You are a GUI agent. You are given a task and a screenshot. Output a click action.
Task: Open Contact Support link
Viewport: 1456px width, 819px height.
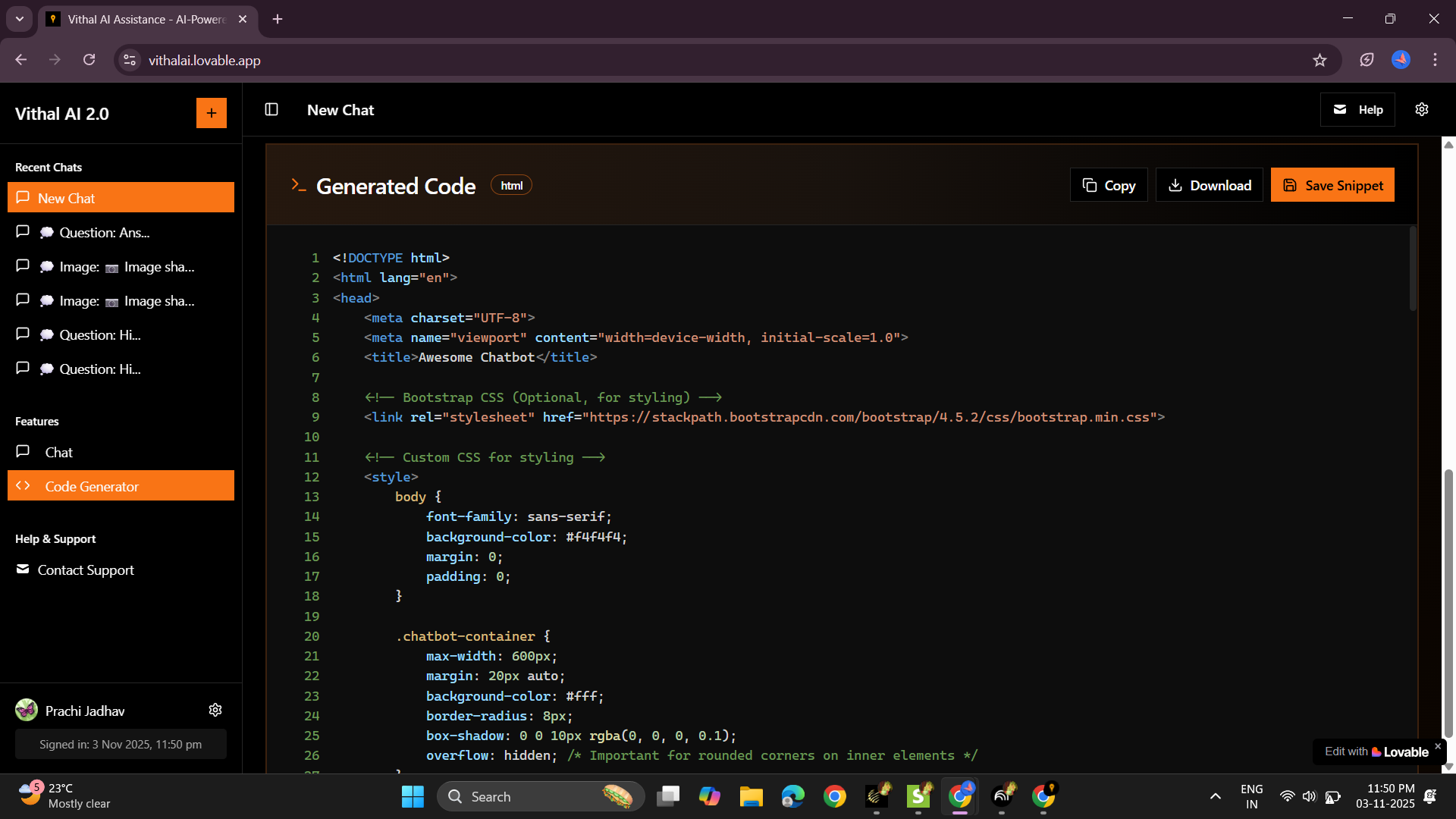pyautogui.click(x=86, y=570)
